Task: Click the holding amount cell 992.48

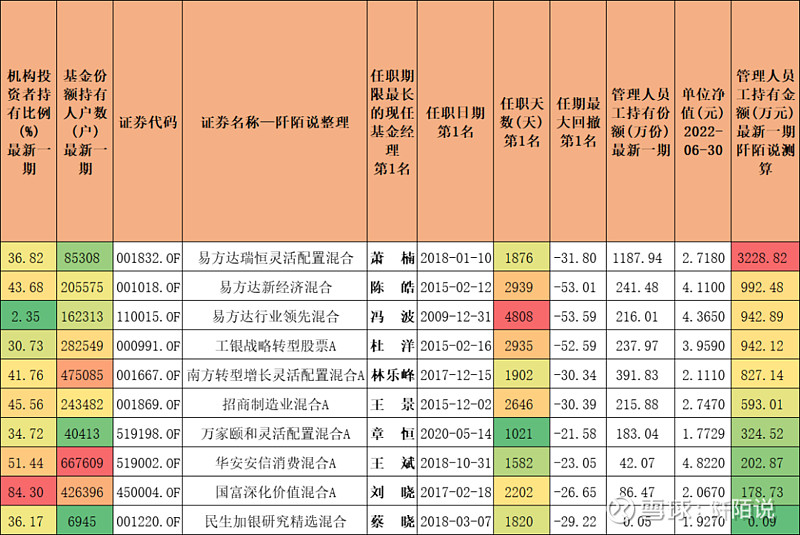Action: point(765,287)
